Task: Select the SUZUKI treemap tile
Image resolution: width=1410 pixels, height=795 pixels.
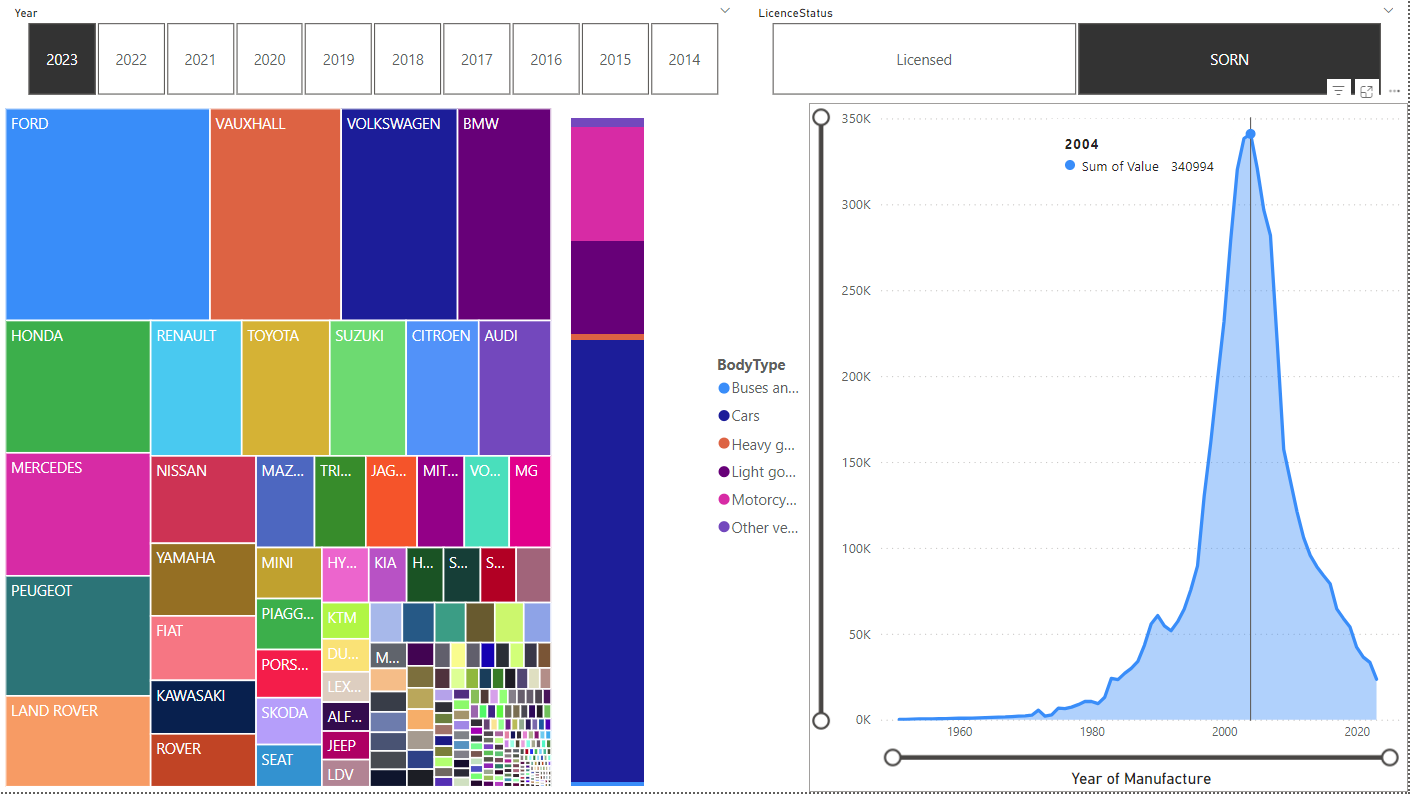Action: click(367, 388)
